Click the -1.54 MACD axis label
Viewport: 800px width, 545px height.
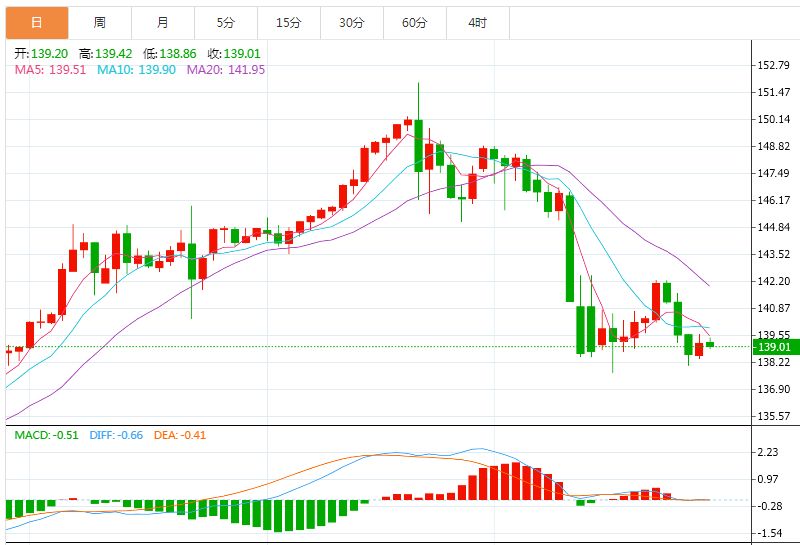point(770,533)
